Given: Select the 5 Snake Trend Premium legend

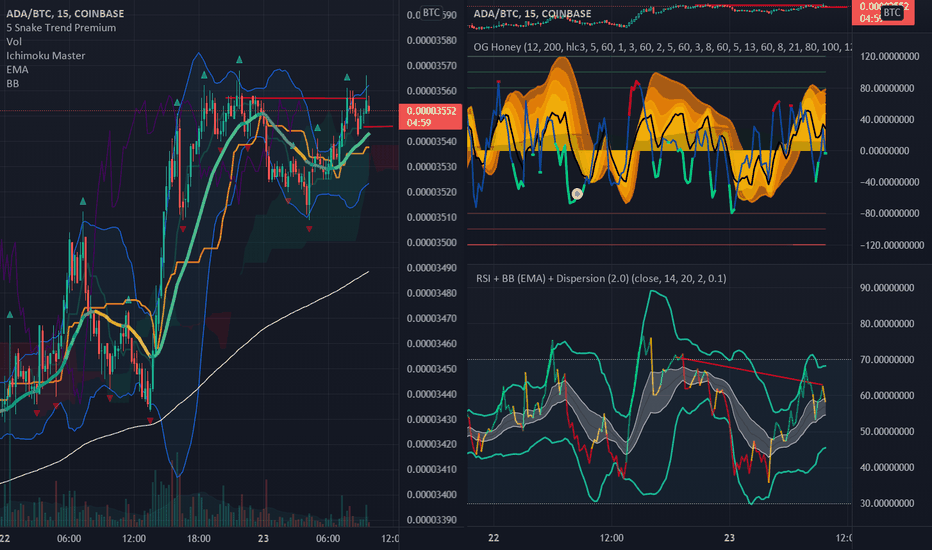Looking at the screenshot, I should [x=61, y=27].
